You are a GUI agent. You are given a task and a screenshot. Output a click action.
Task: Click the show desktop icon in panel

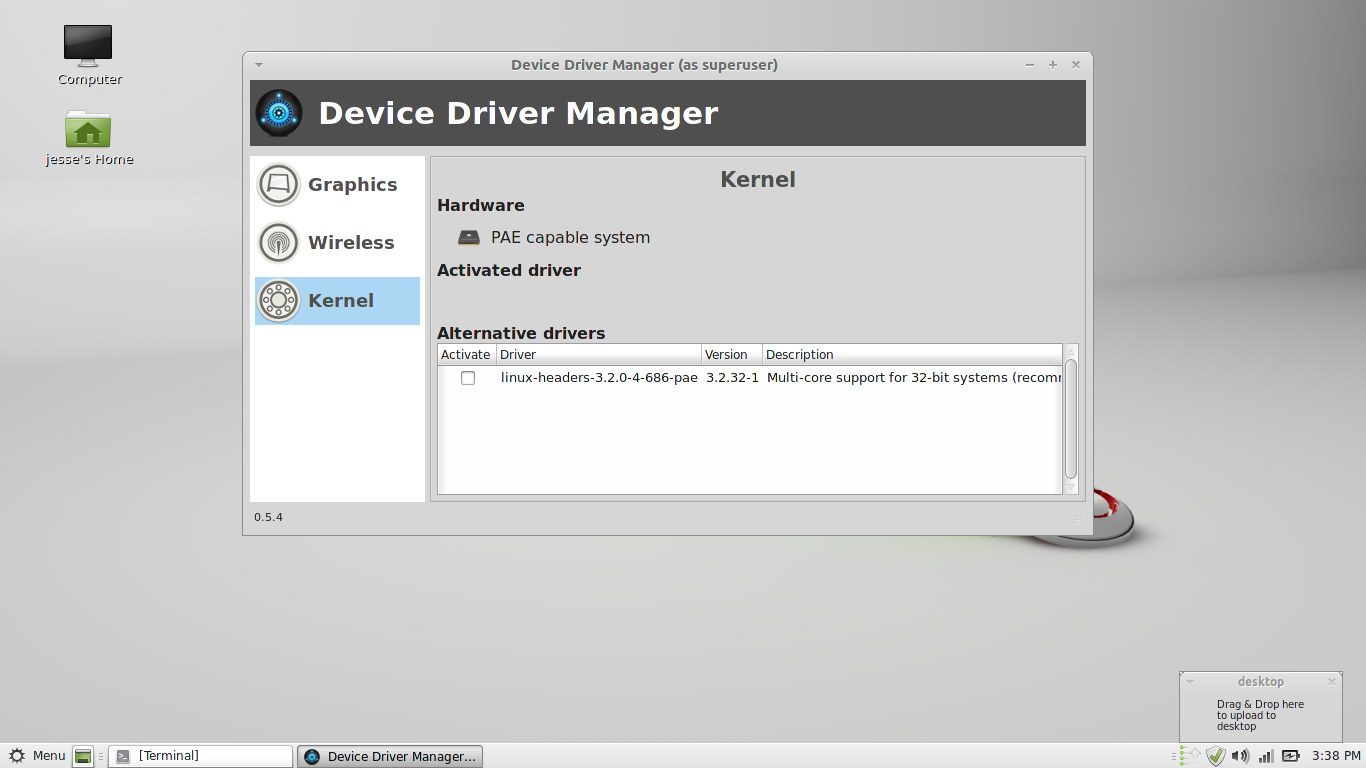[x=83, y=756]
